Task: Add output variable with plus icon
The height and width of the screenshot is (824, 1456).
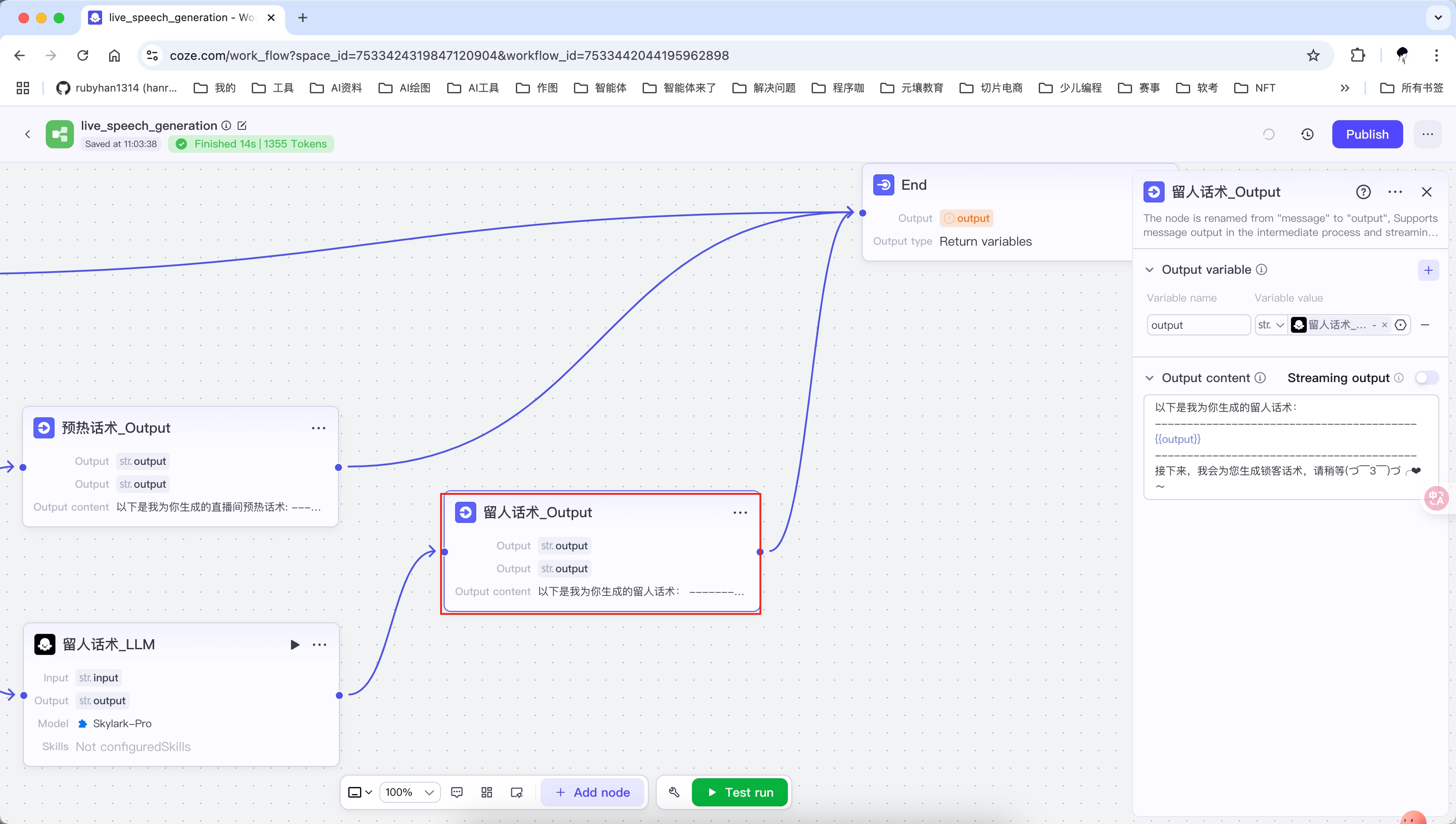Action: [x=1428, y=270]
